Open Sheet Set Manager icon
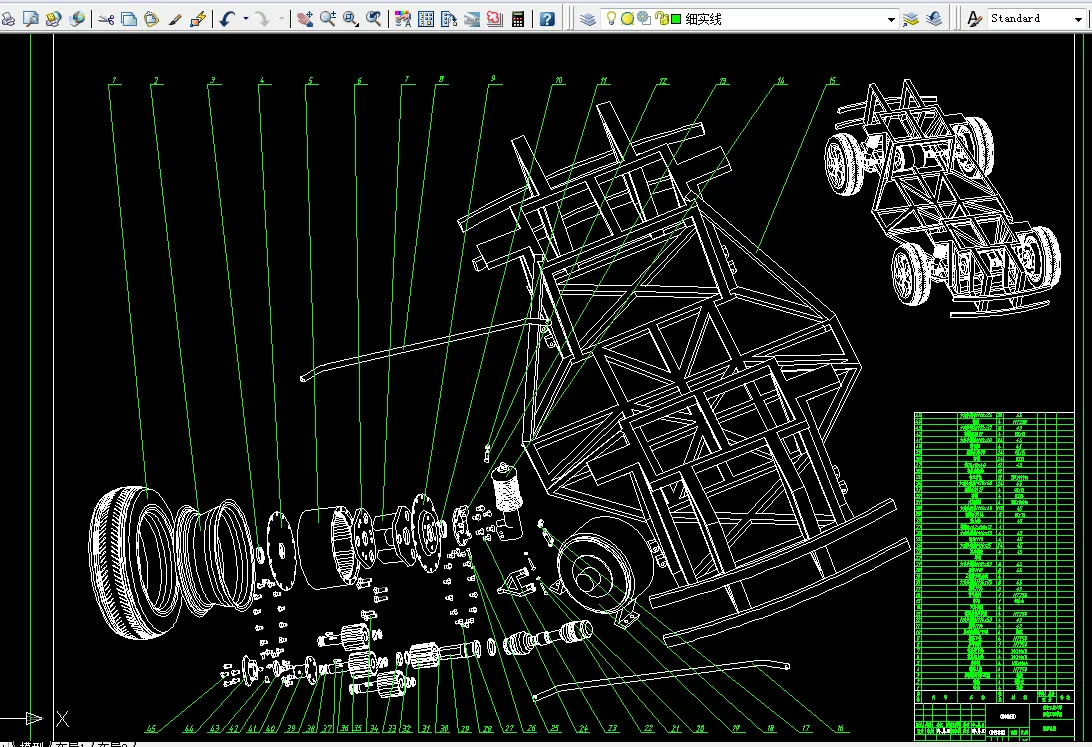Viewport: 1092px width, 747px height. [471, 19]
